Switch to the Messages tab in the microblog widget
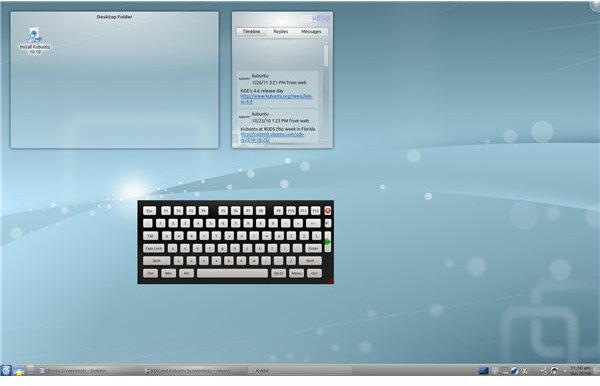 [x=311, y=31]
